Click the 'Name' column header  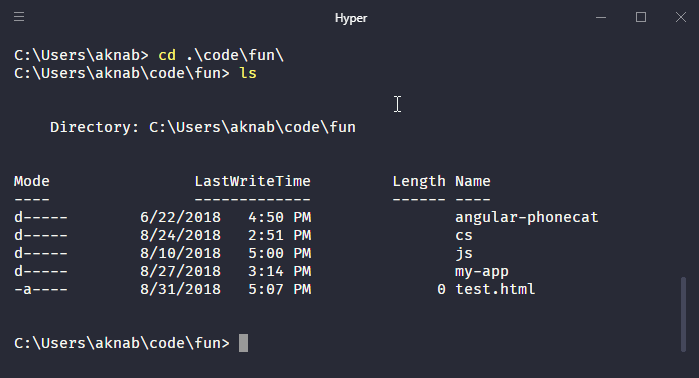tap(473, 181)
